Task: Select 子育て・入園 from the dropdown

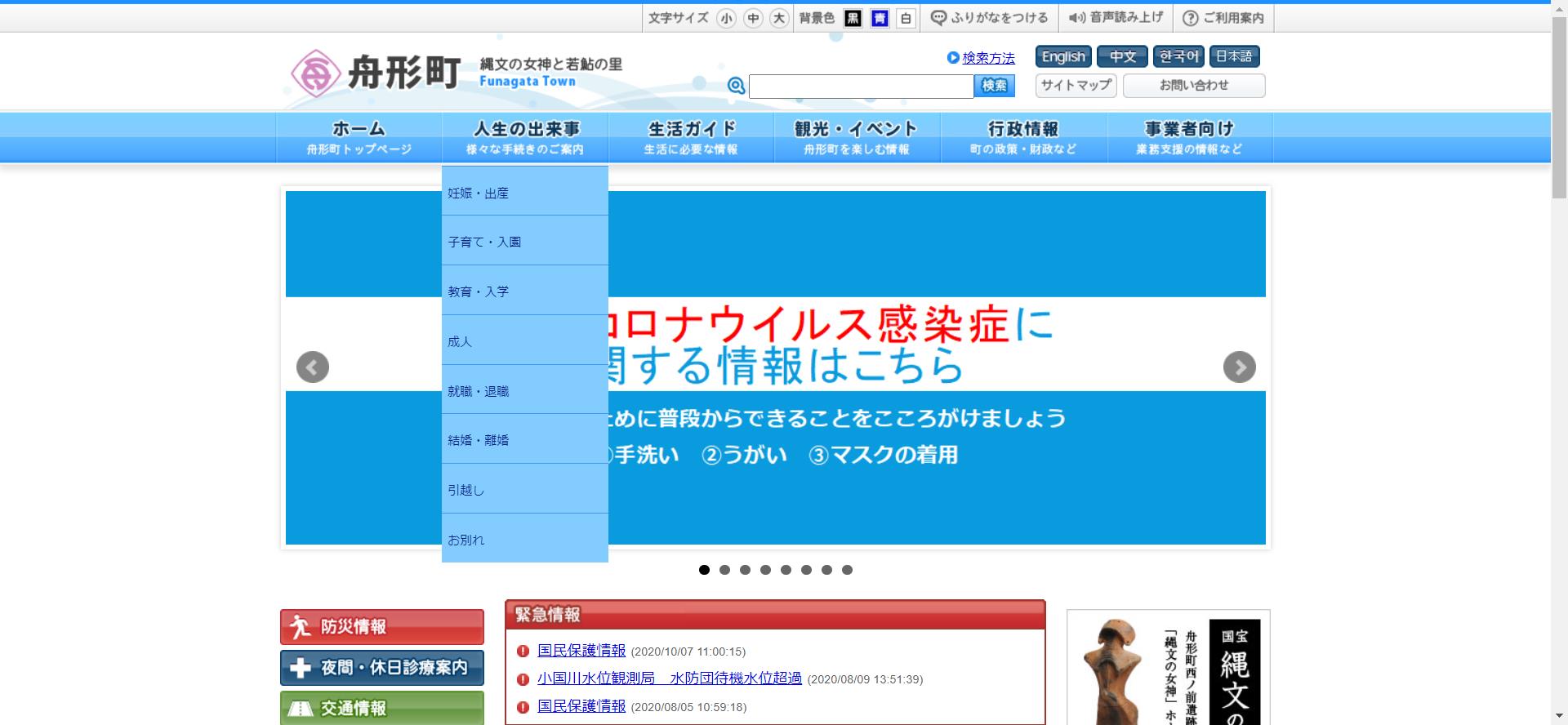Action: (x=525, y=242)
